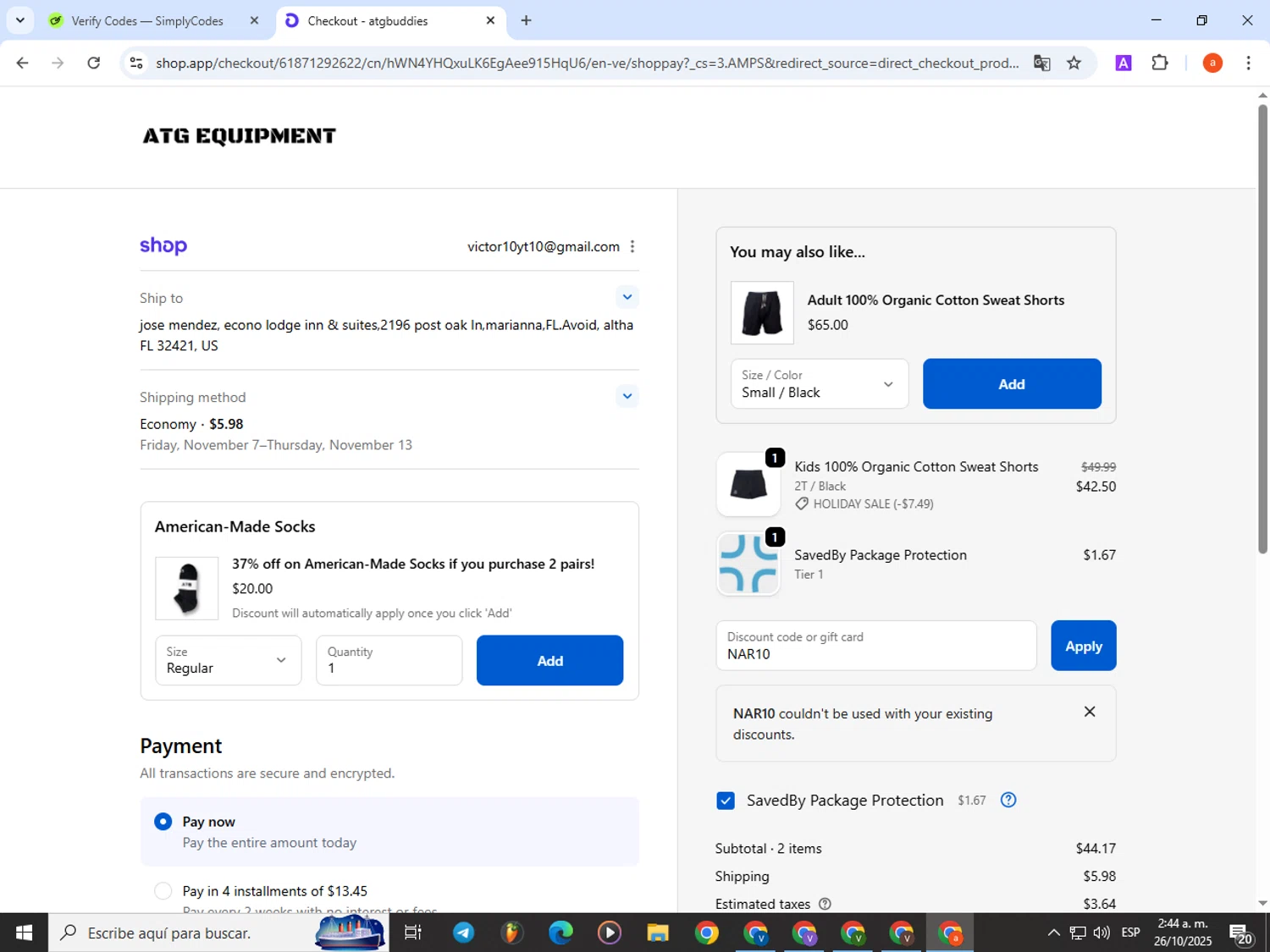Open File Explorer from the taskbar
1270x952 pixels.
point(658,933)
